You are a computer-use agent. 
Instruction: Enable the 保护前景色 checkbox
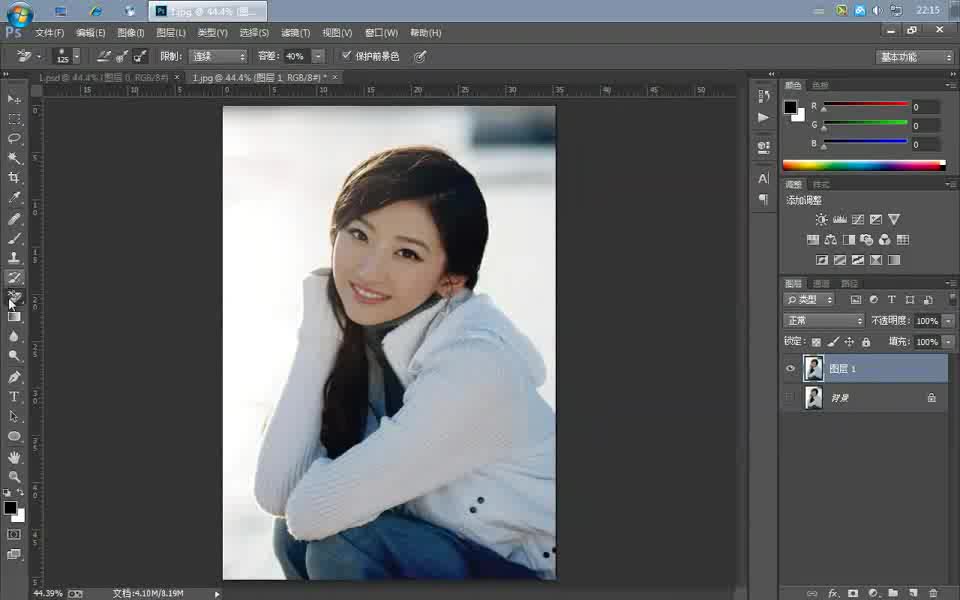click(x=348, y=56)
